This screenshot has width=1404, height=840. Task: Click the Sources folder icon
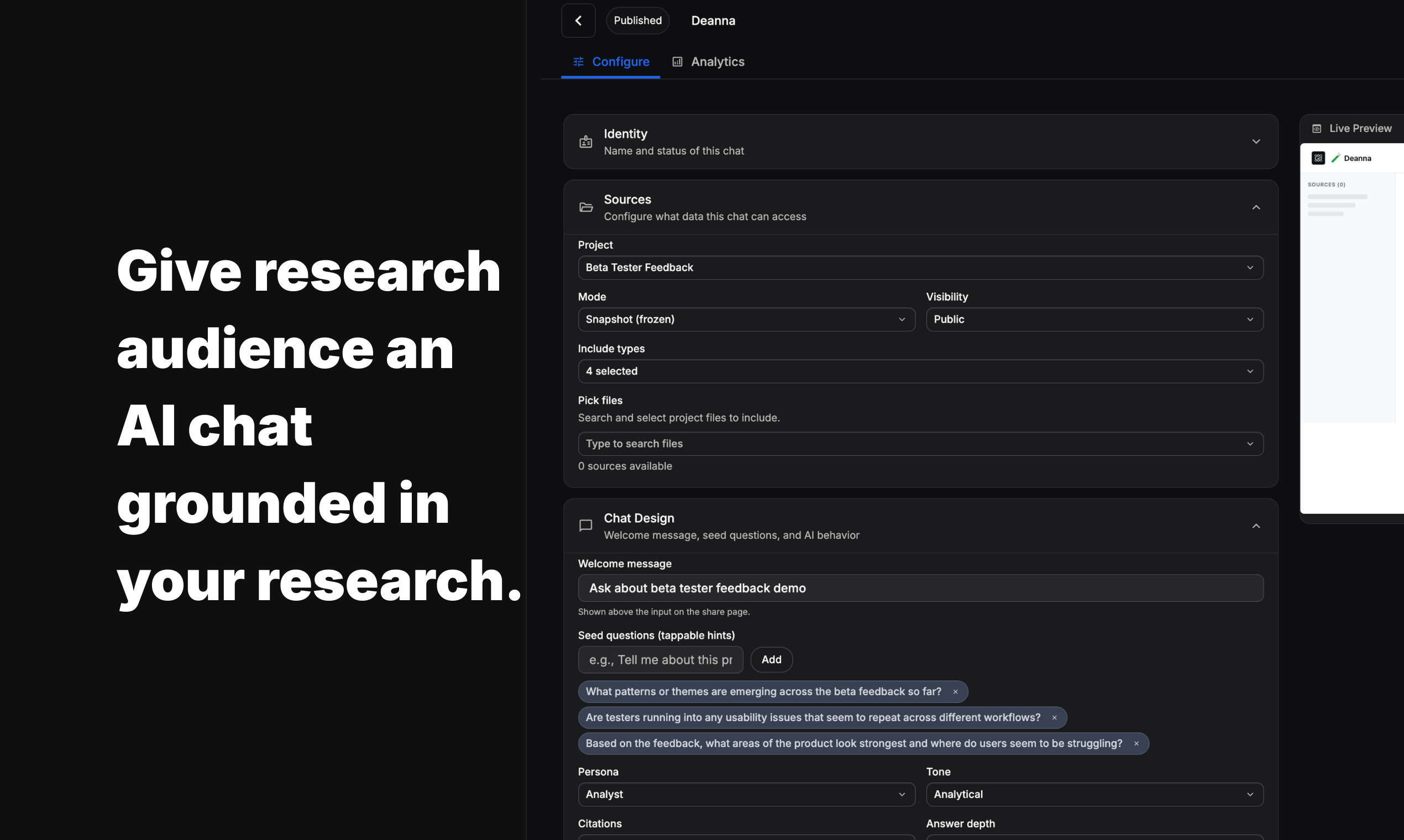coord(586,207)
